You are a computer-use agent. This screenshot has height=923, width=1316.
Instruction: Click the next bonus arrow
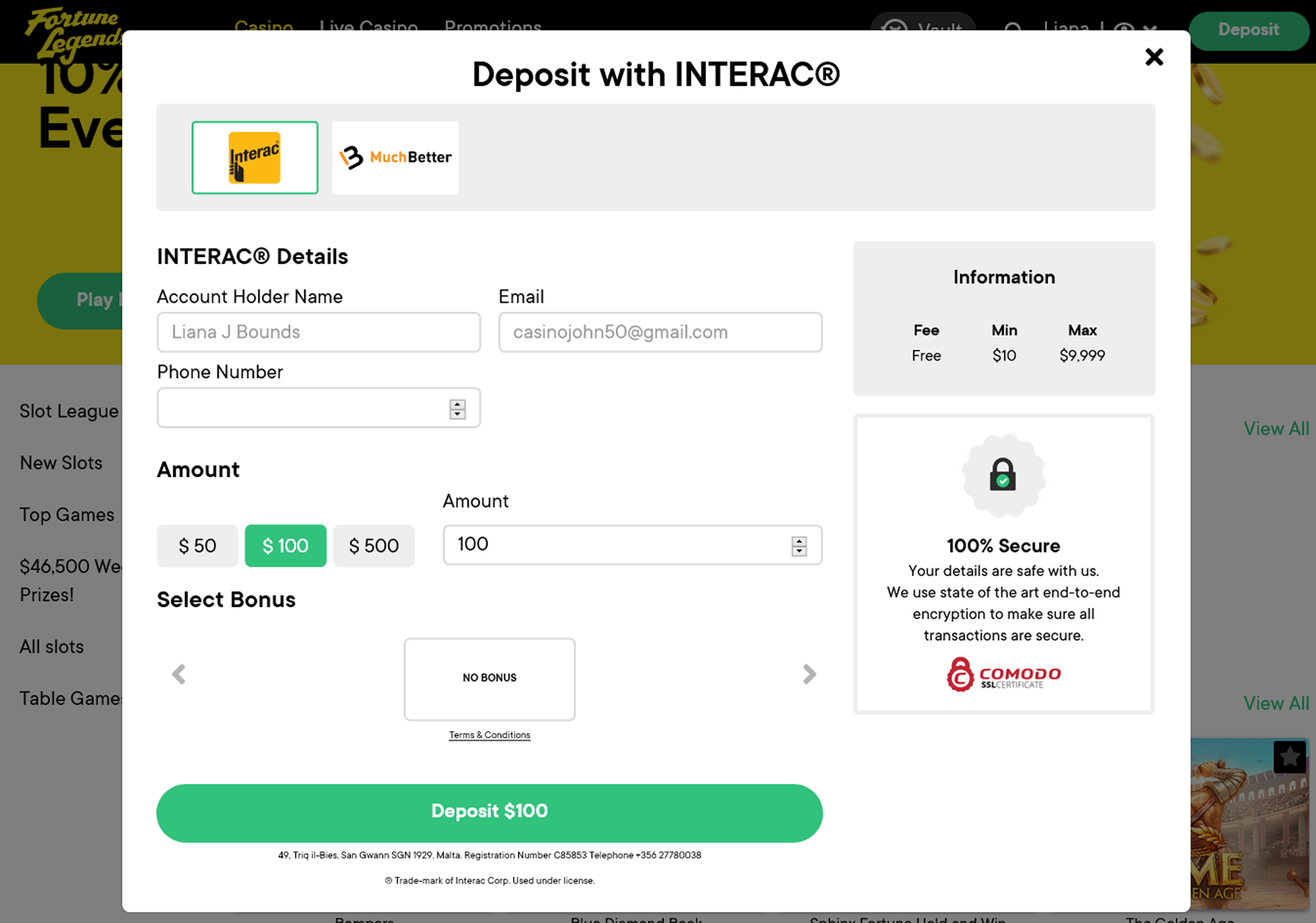pos(809,674)
